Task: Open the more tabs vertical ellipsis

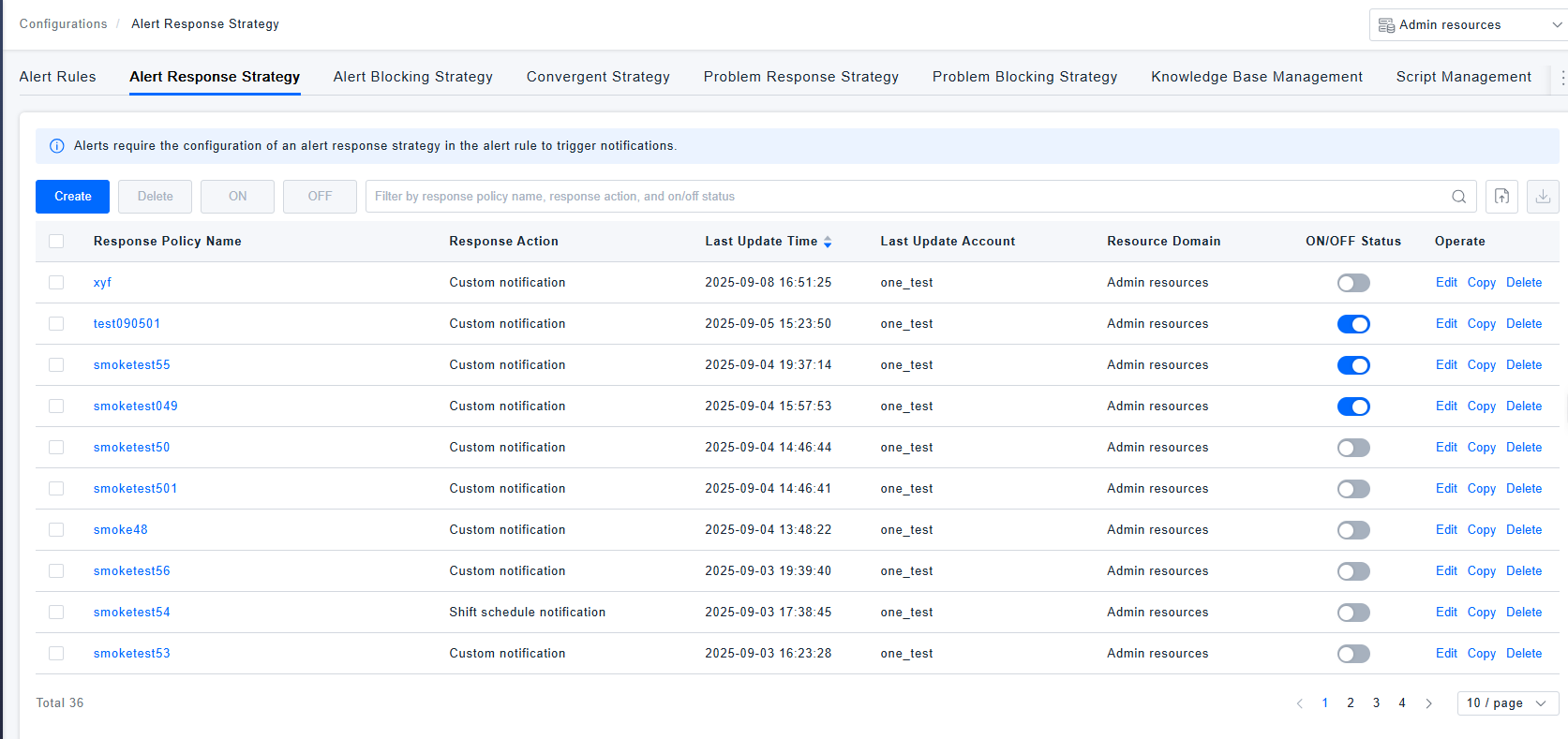Action: pyautogui.click(x=1561, y=77)
